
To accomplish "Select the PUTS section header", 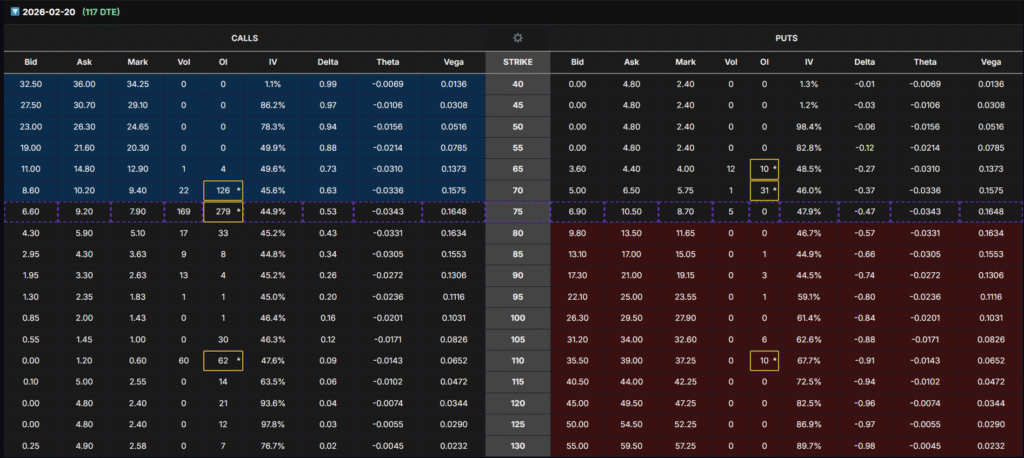I will click(785, 38).
